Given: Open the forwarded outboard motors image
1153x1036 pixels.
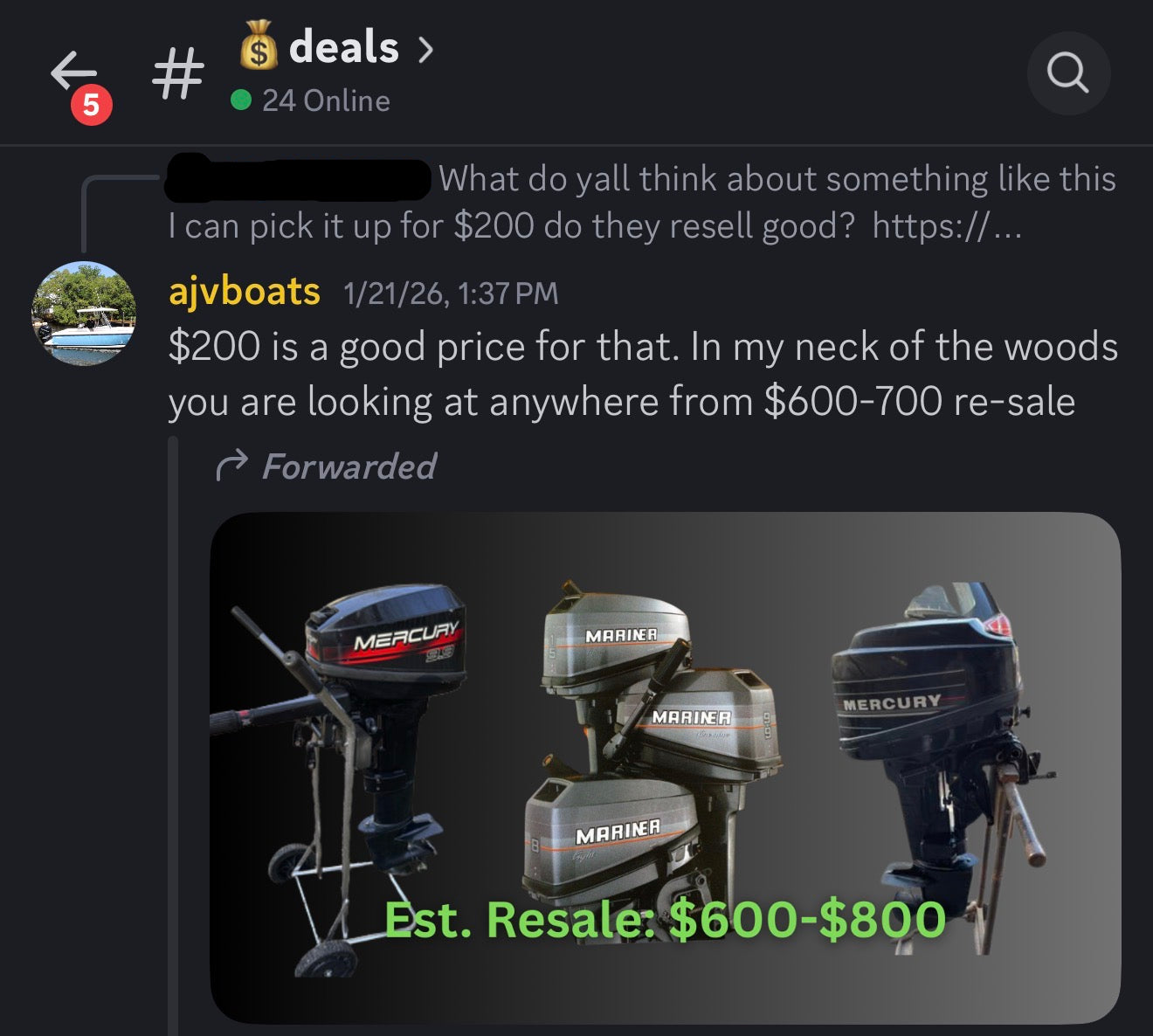Looking at the screenshot, I should coord(666,768).
